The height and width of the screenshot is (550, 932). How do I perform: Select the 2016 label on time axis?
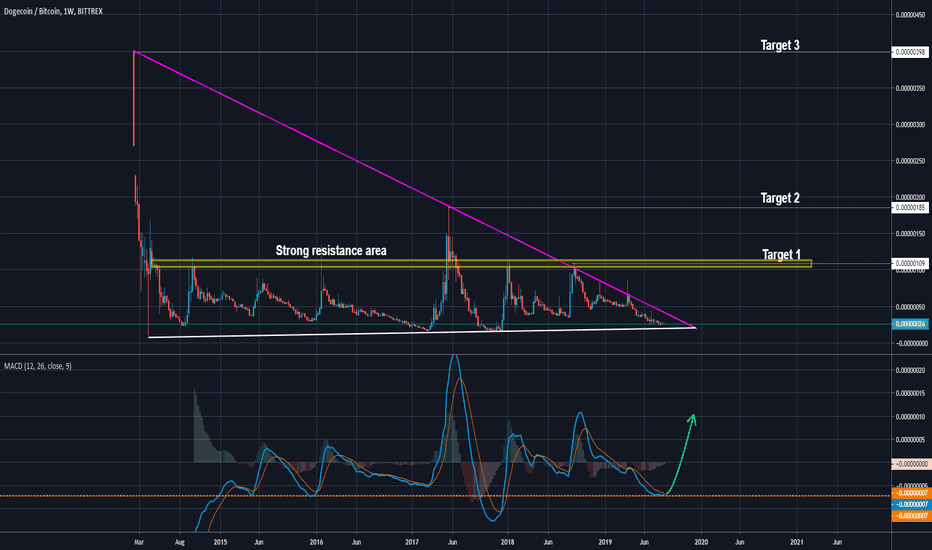[316, 542]
